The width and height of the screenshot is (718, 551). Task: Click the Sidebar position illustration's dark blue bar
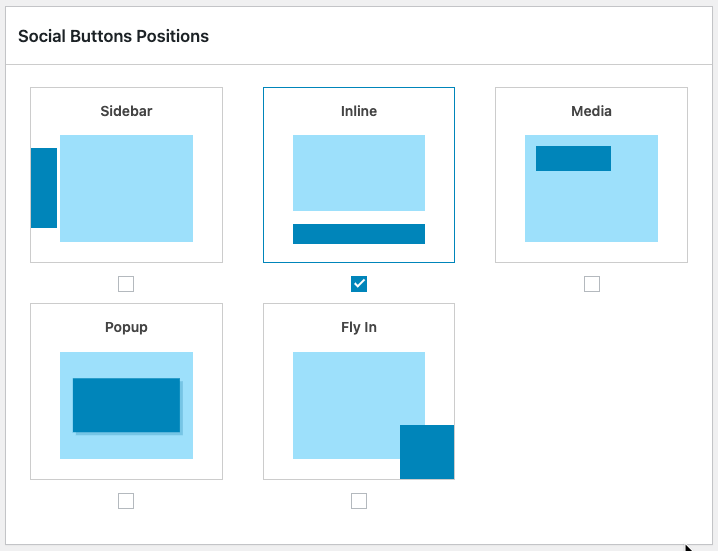44,188
